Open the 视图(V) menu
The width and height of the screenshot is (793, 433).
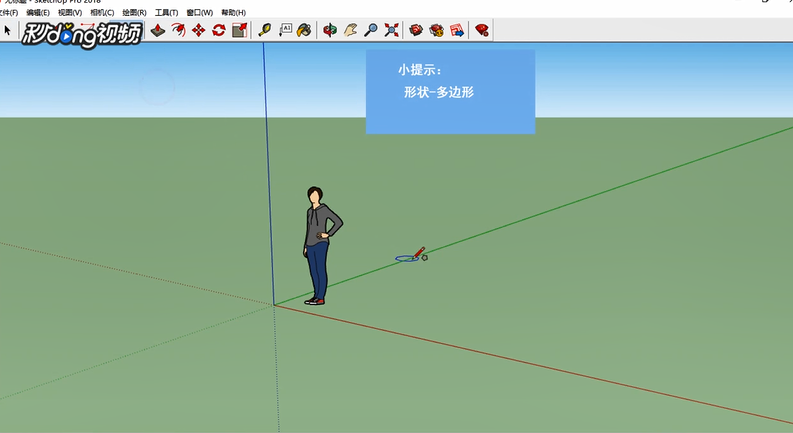pyautogui.click(x=70, y=13)
